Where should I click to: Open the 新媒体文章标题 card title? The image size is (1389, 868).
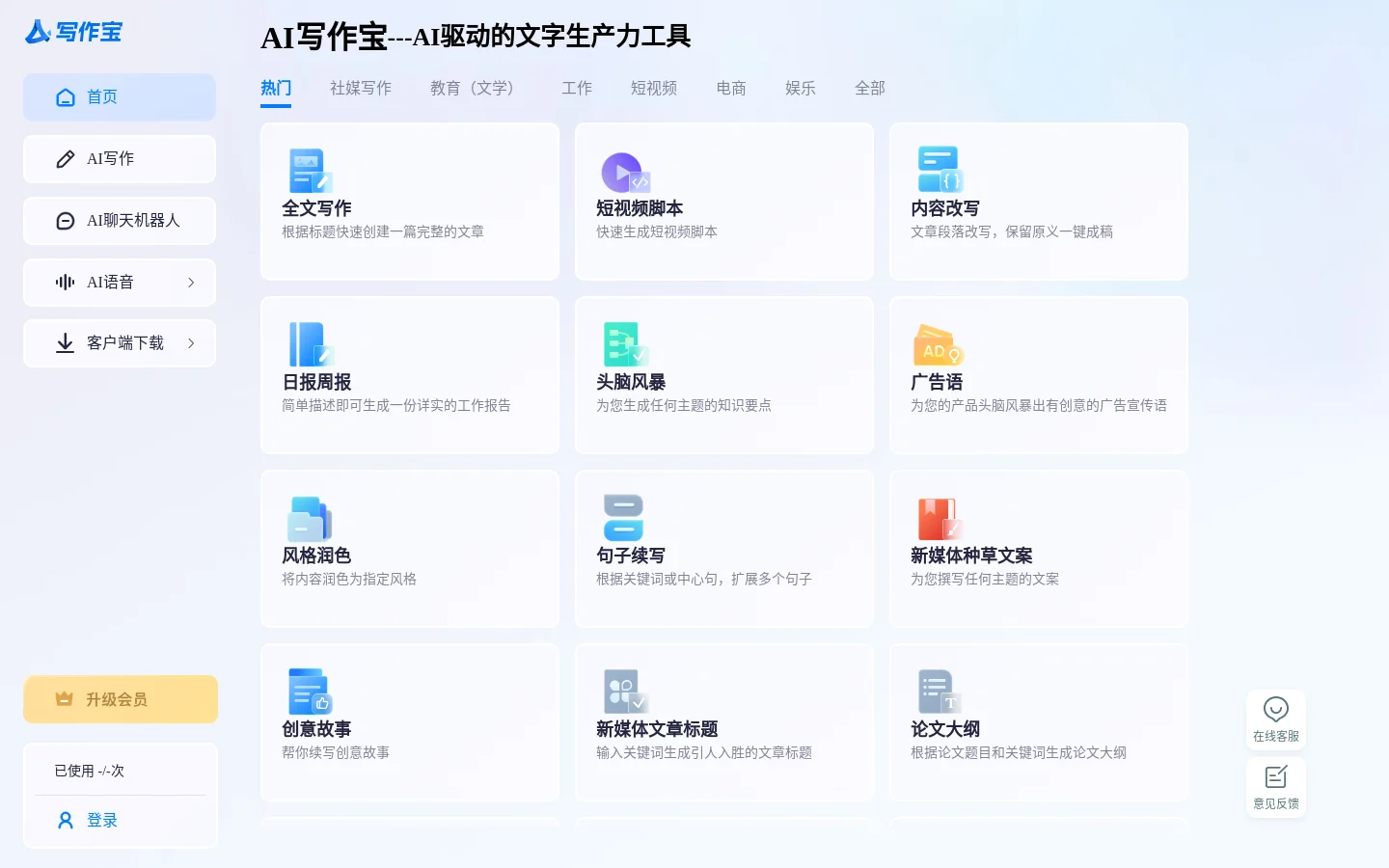pos(657,729)
